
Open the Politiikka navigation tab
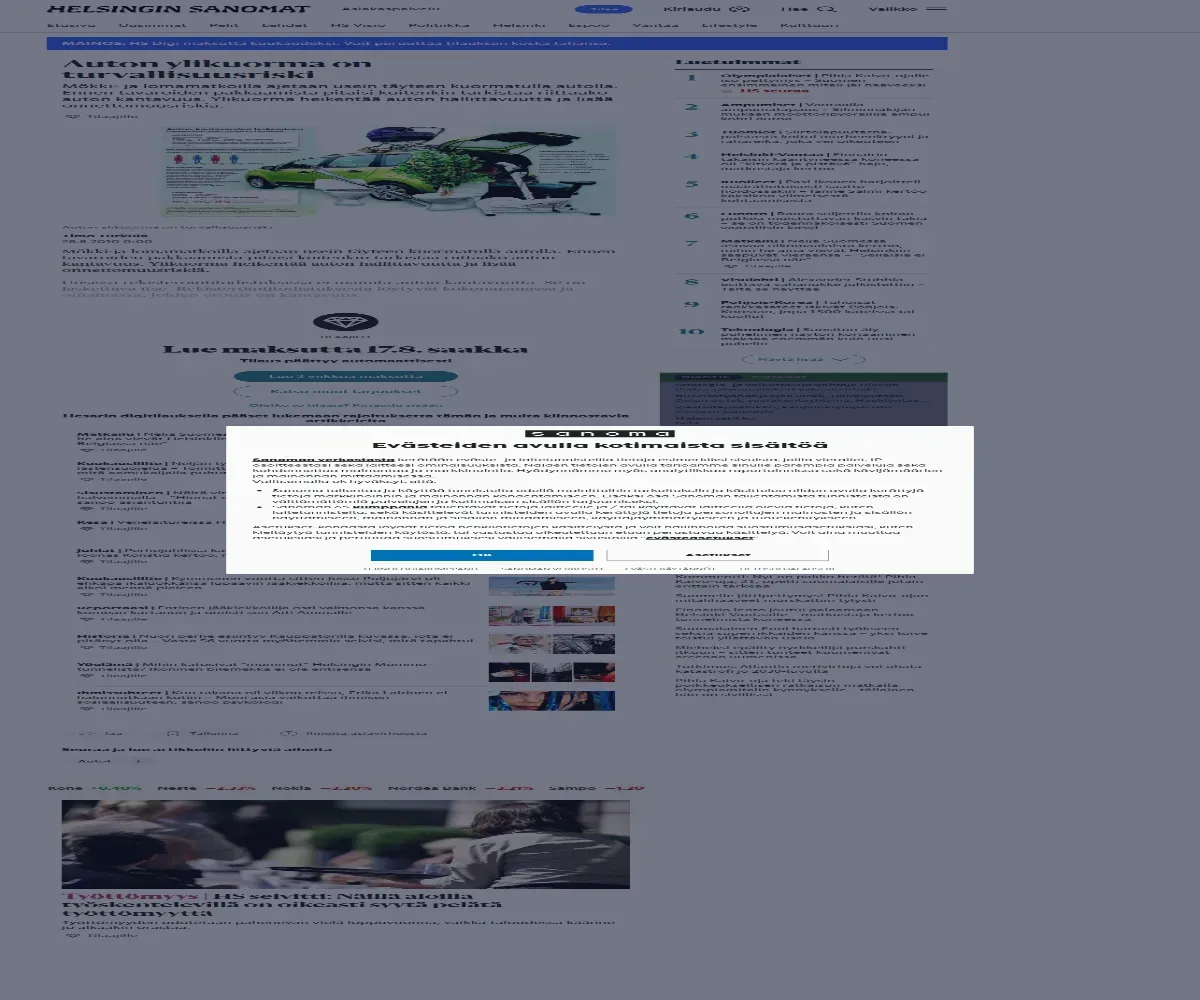[x=439, y=25]
